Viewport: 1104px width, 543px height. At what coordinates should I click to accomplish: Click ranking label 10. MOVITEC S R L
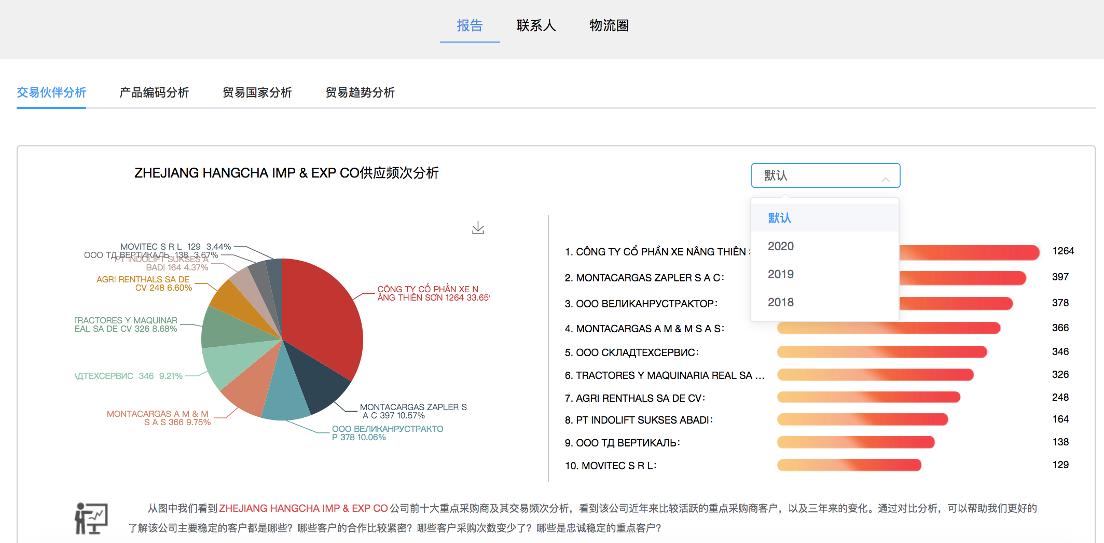(x=612, y=466)
